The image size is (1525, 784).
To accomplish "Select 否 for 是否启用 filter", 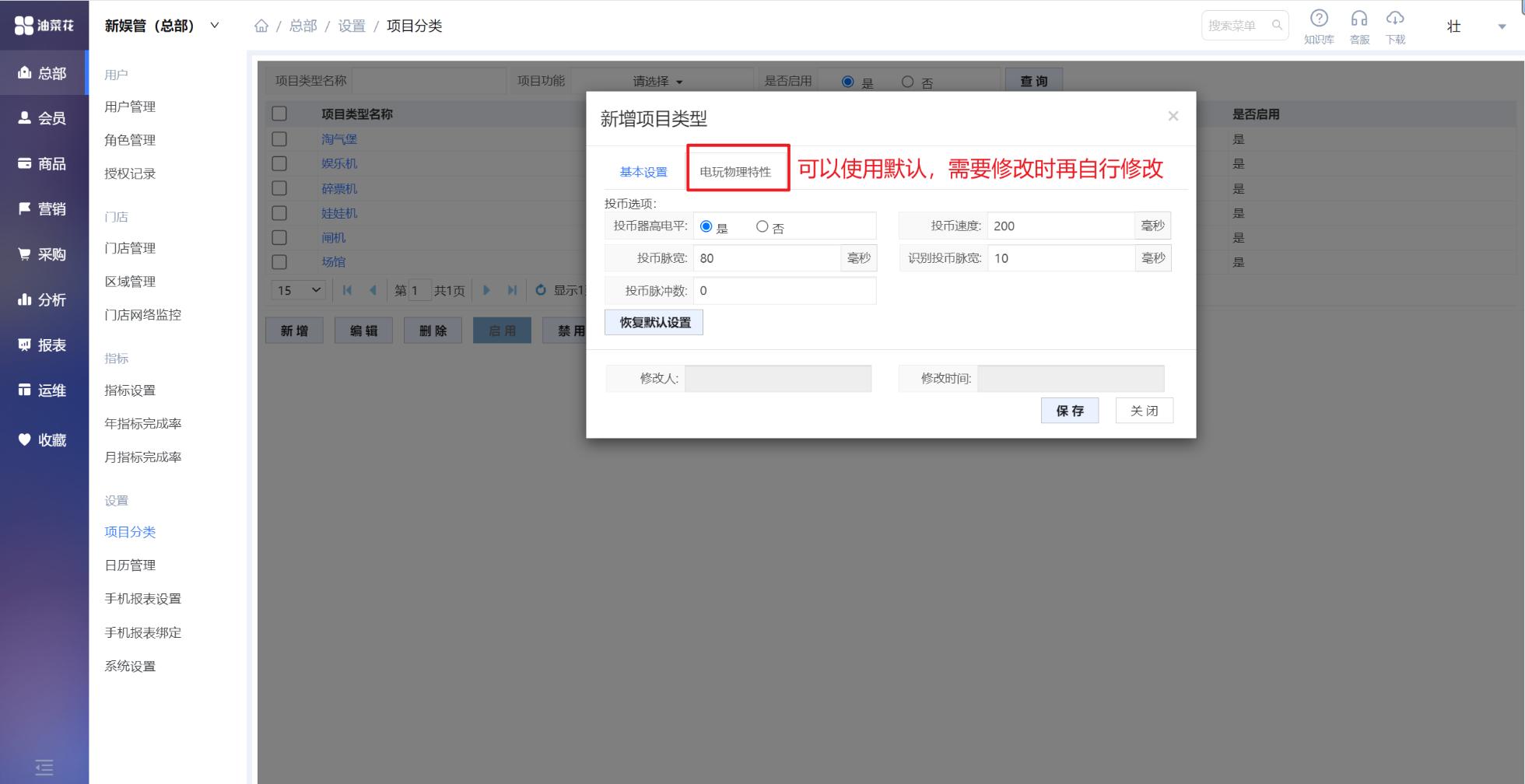I will [907, 82].
